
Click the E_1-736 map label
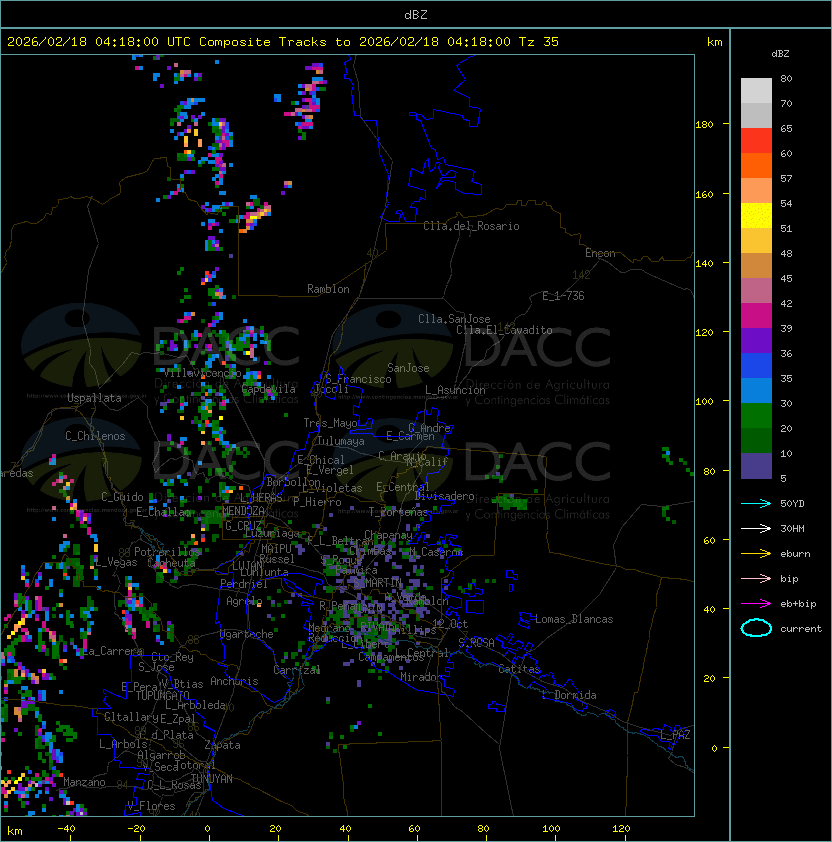(x=563, y=296)
